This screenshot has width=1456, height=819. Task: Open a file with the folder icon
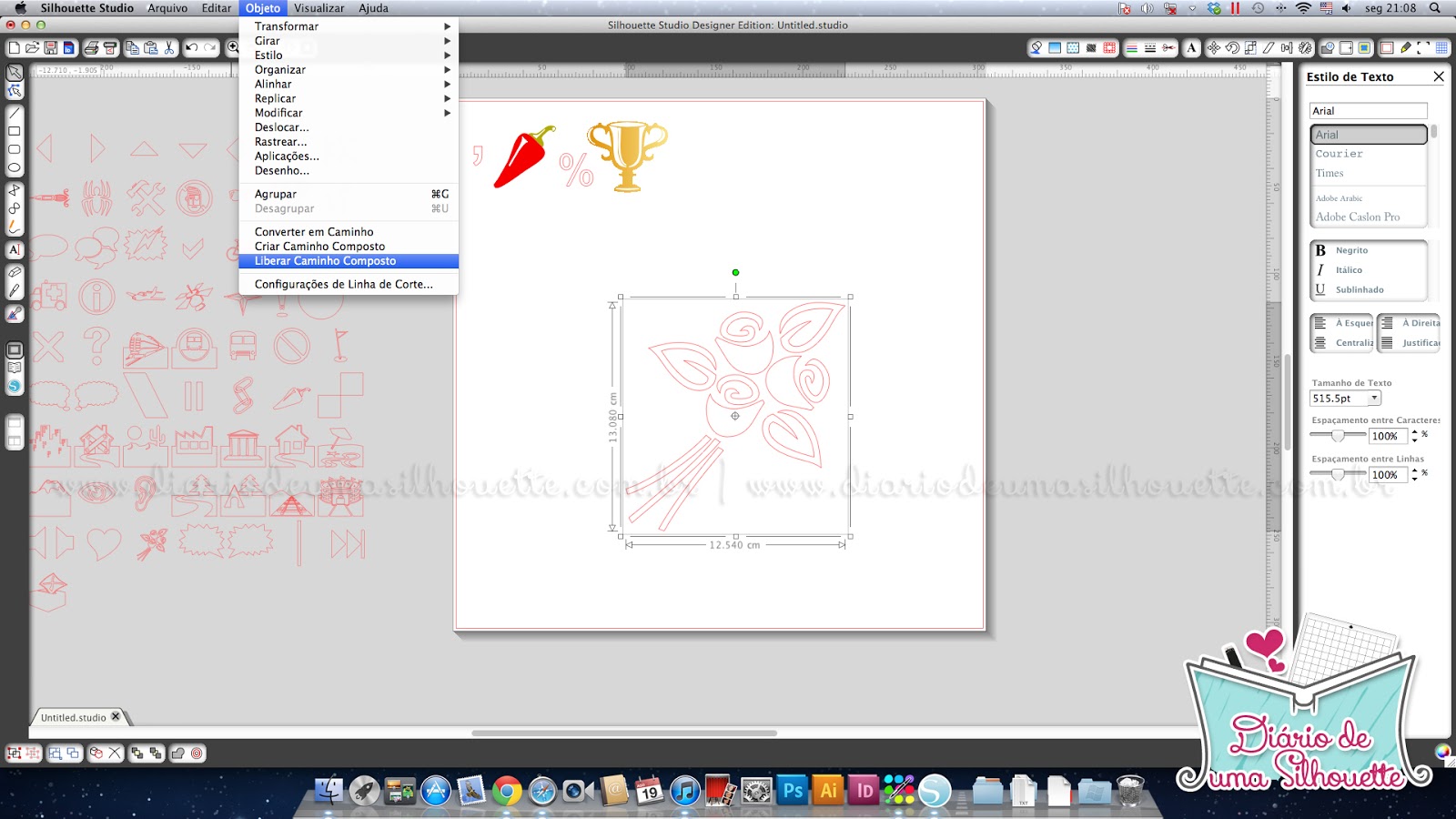click(x=32, y=47)
